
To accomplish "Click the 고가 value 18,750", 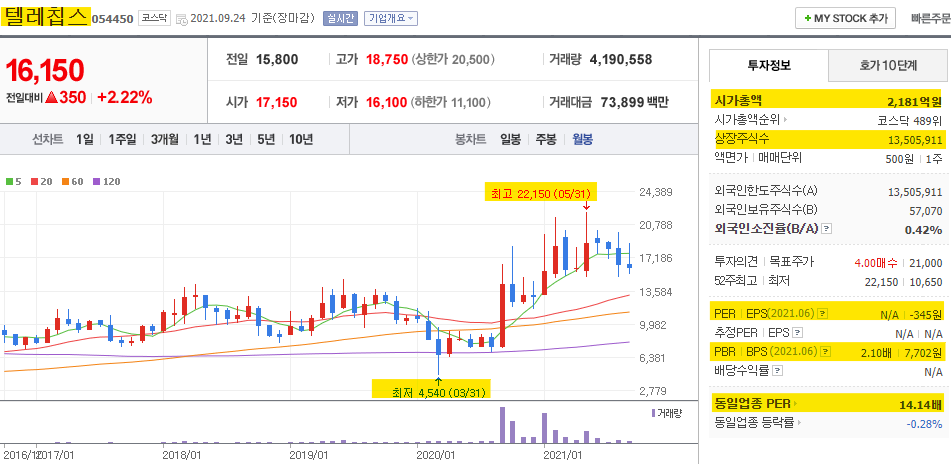I will (387, 59).
